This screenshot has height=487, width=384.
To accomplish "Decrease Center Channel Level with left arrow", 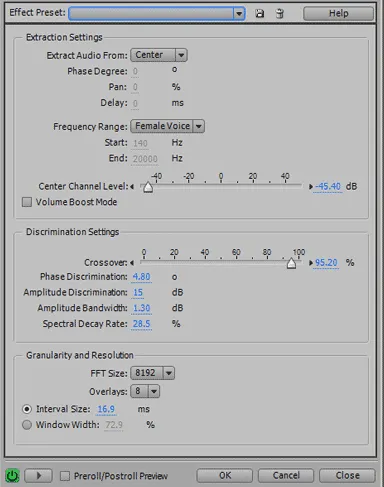I will point(132,187).
